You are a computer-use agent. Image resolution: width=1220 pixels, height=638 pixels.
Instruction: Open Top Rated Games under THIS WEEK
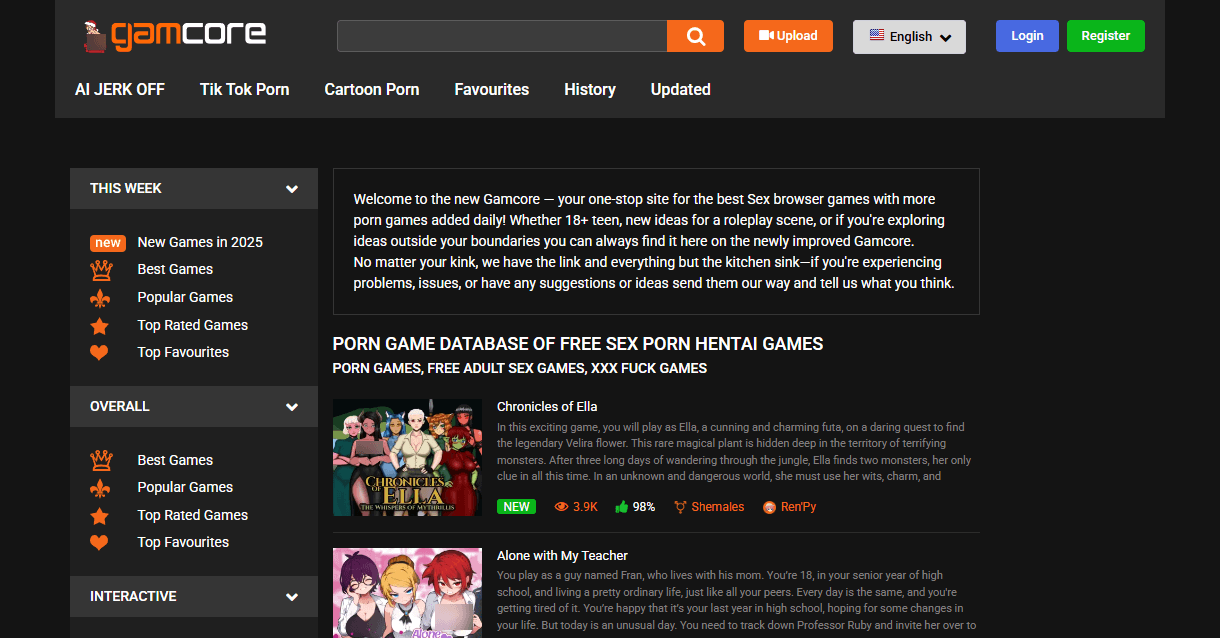point(193,325)
